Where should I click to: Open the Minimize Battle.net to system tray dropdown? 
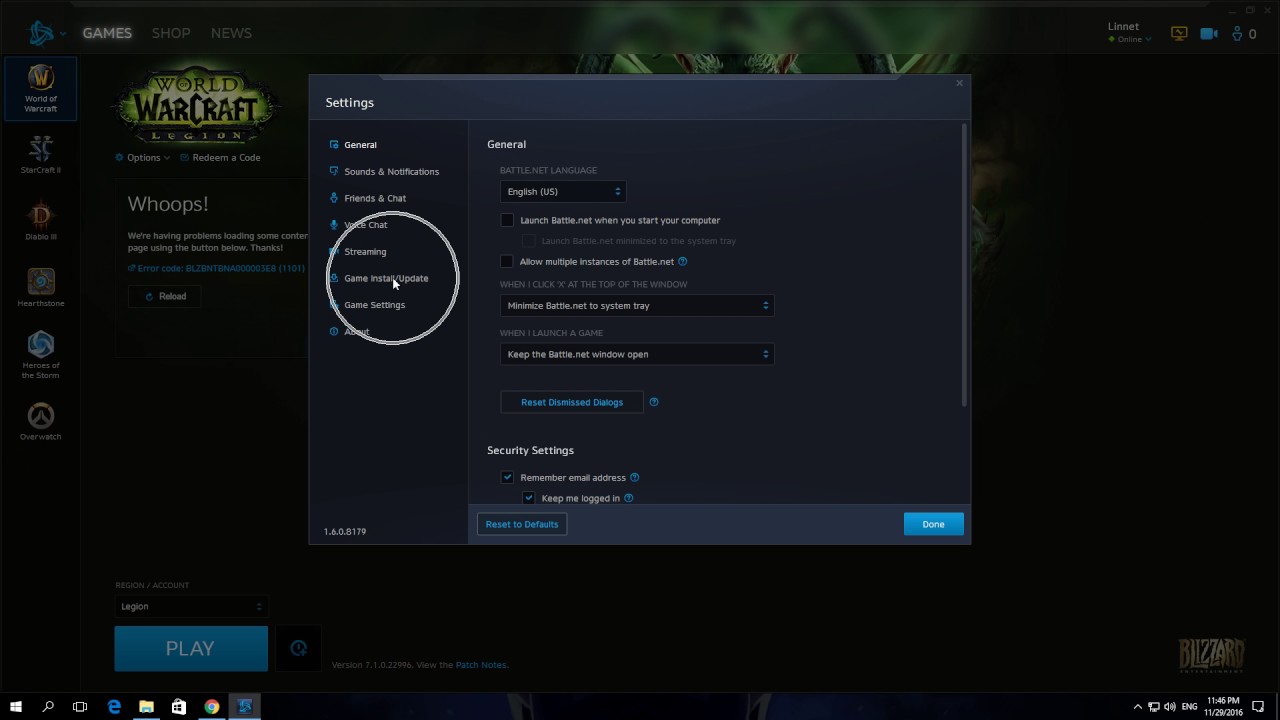637,306
